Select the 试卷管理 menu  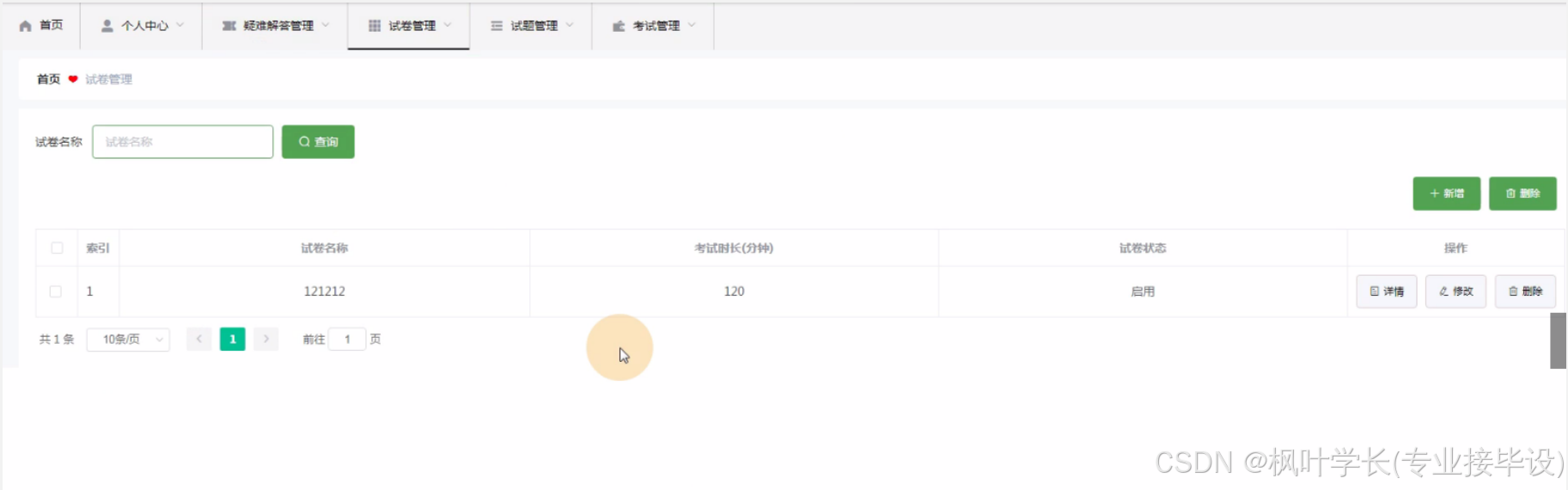[x=409, y=26]
